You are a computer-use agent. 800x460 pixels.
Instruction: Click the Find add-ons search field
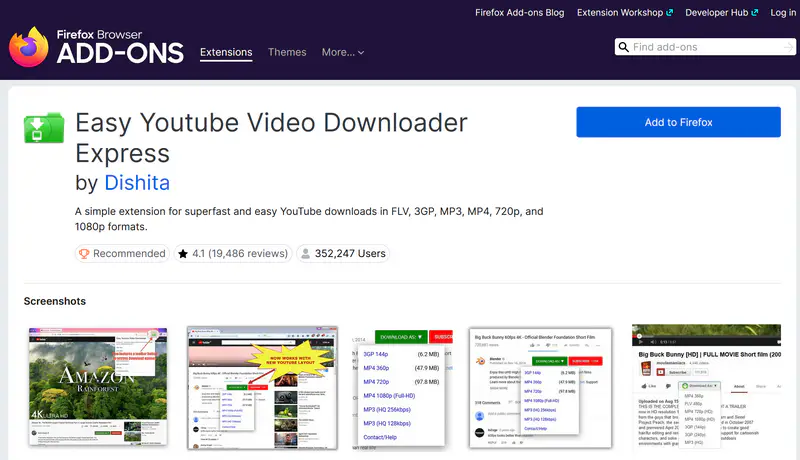[x=707, y=47]
